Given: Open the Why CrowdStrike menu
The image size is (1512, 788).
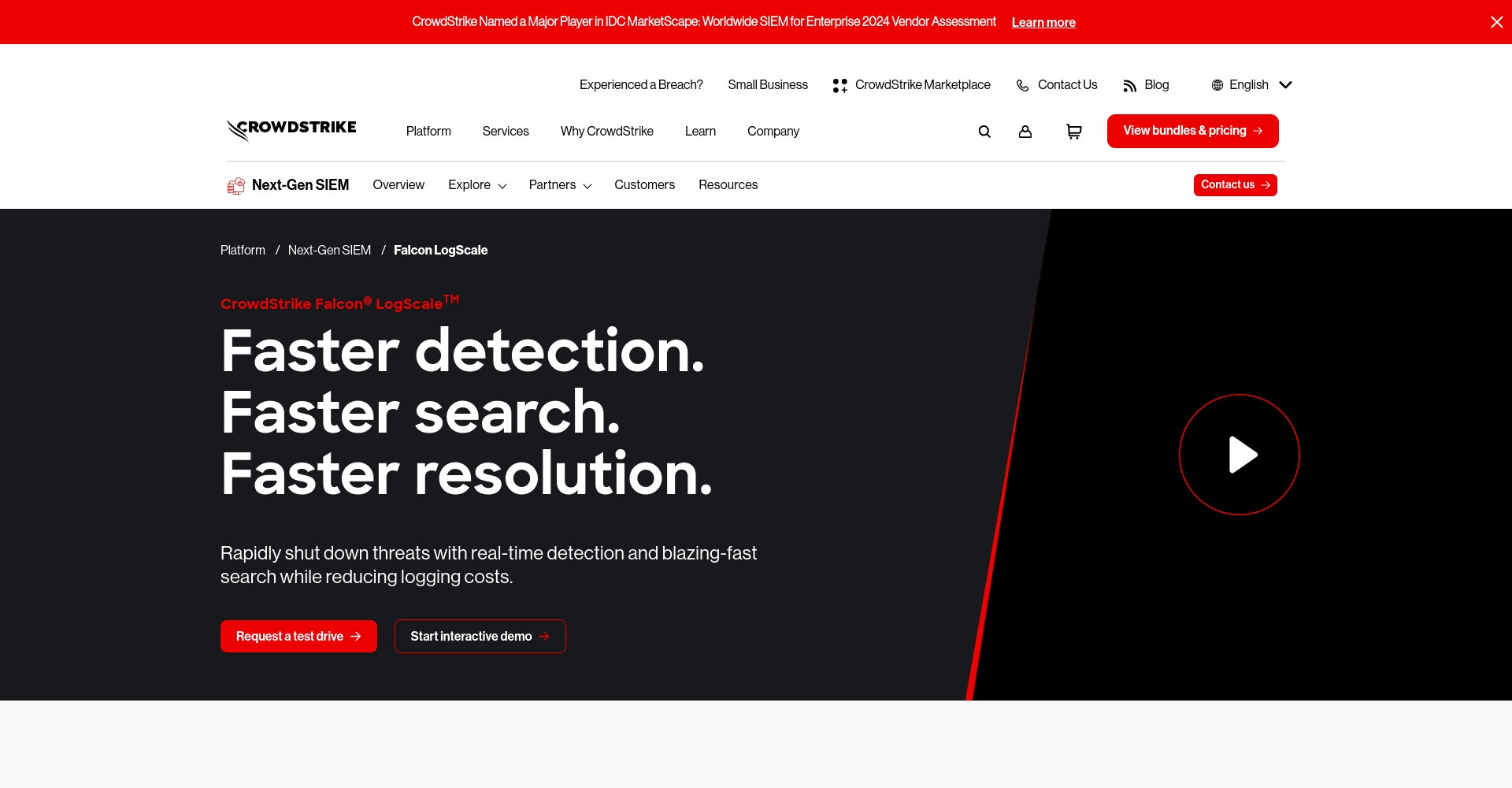Looking at the screenshot, I should coord(607,132).
